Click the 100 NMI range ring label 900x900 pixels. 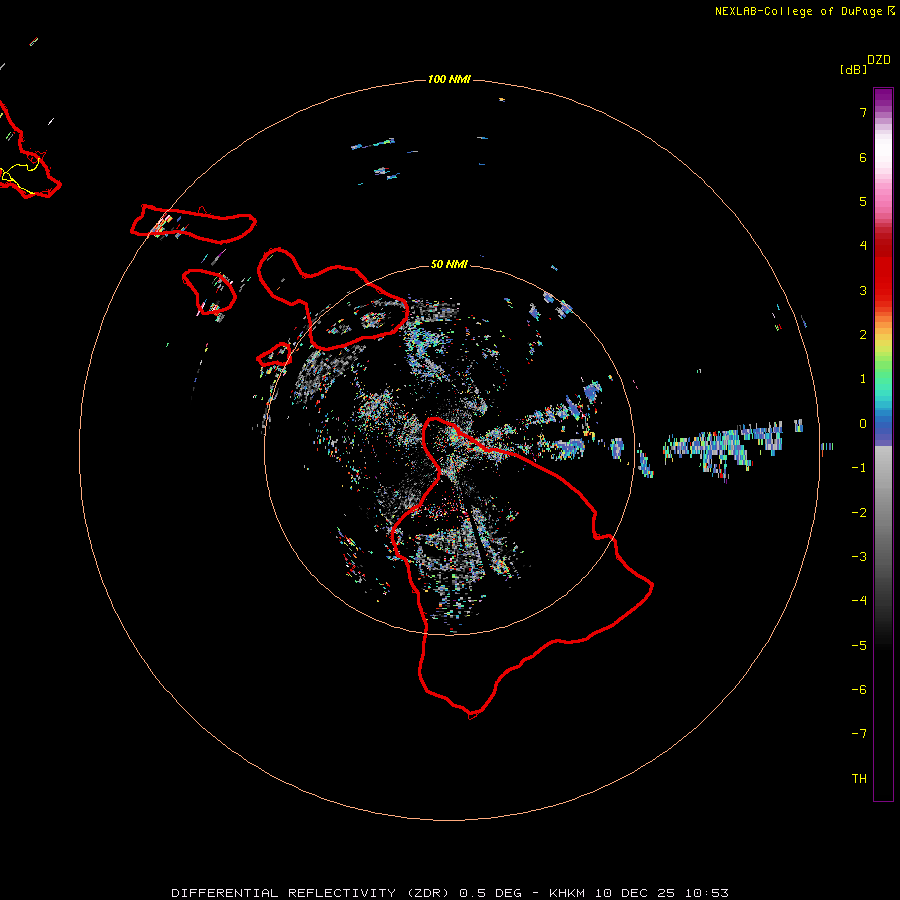coord(449,79)
